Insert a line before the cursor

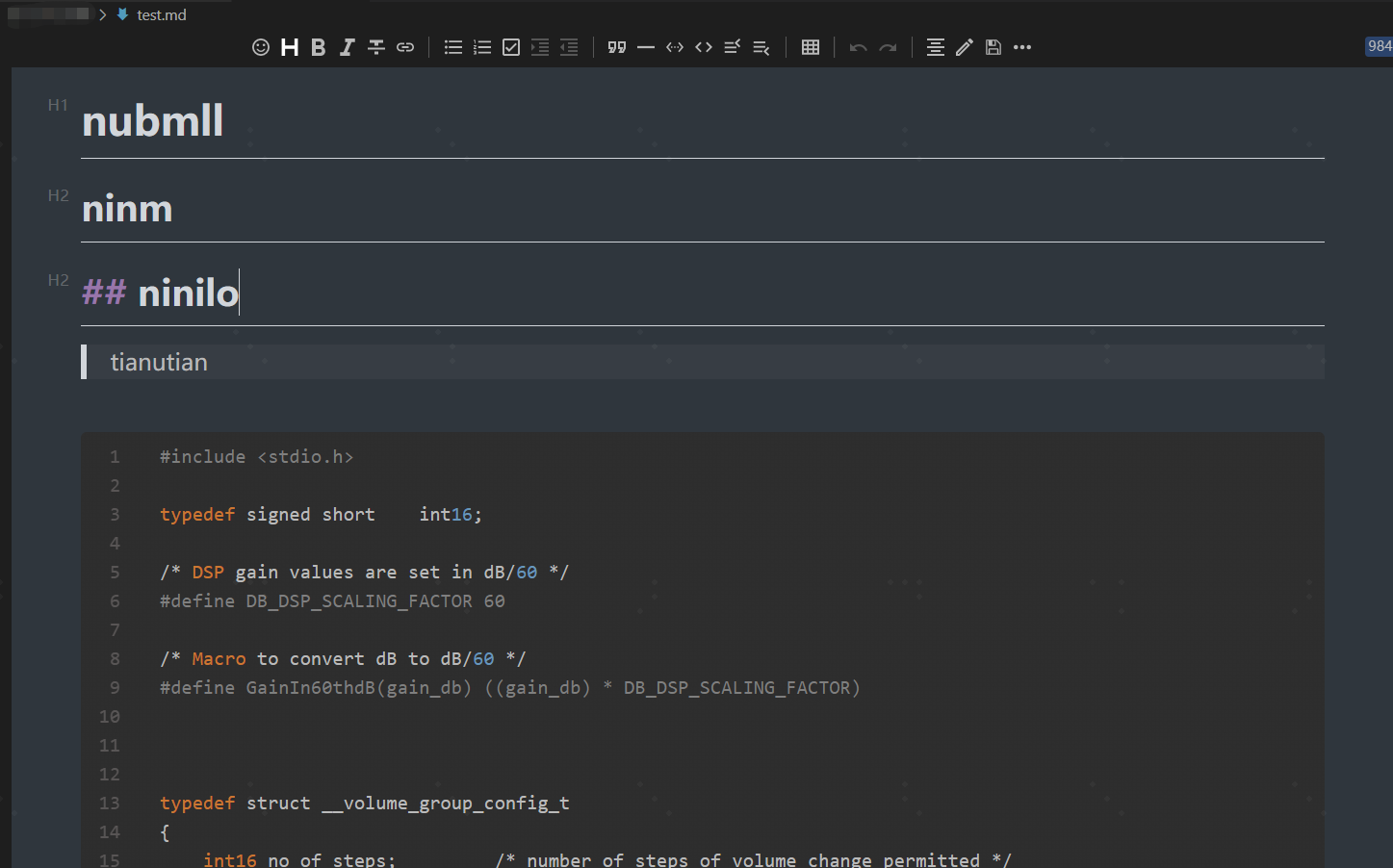[733, 47]
